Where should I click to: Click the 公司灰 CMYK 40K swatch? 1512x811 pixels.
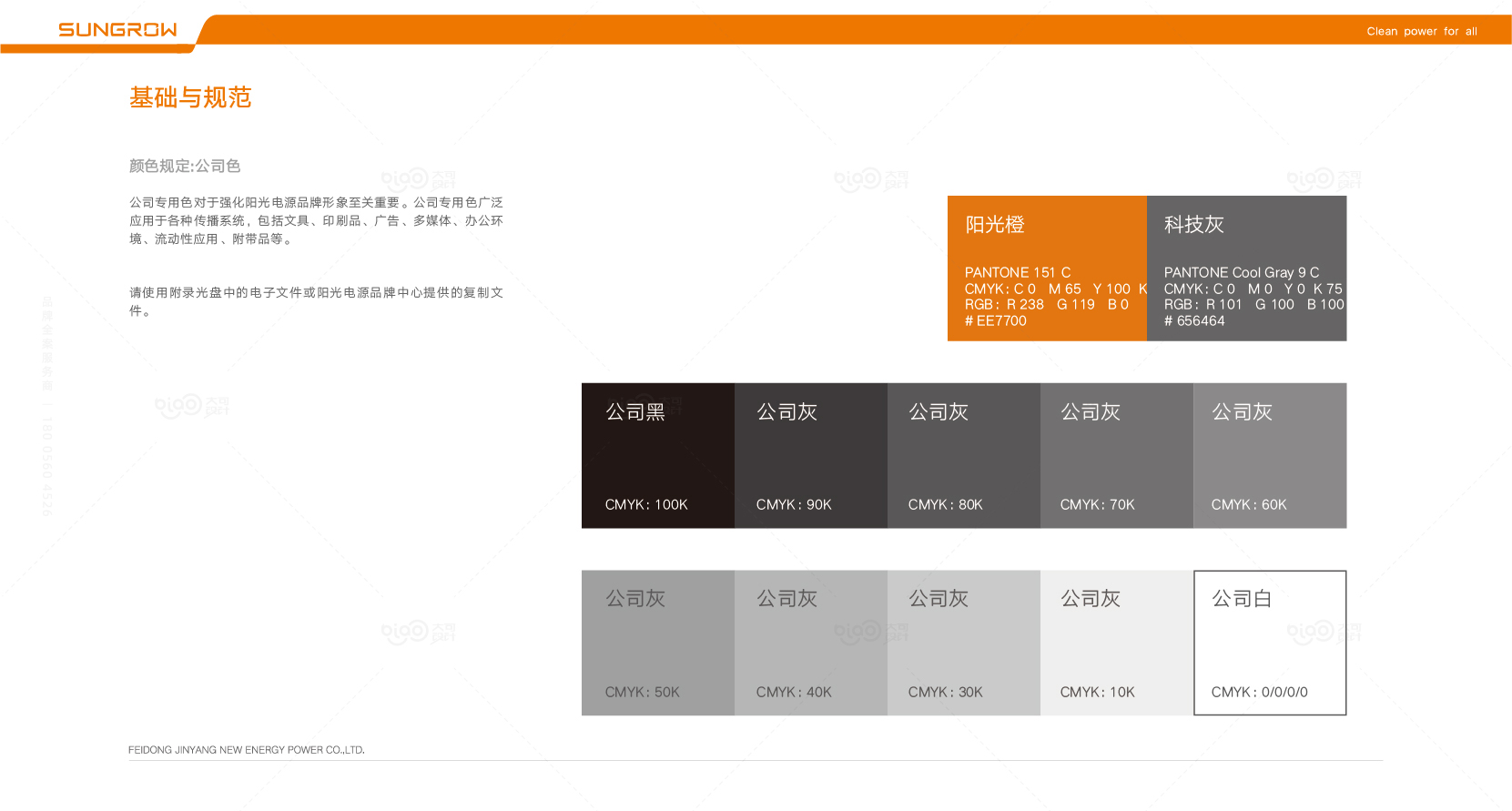point(810,643)
